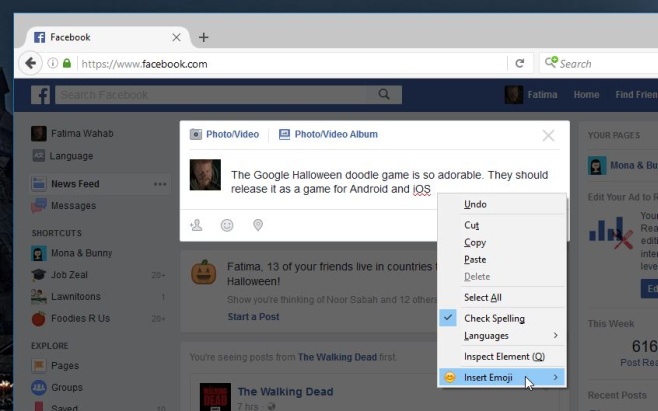The image size is (658, 411).
Task: Click the Language label in sidebar
Action: coord(71,156)
